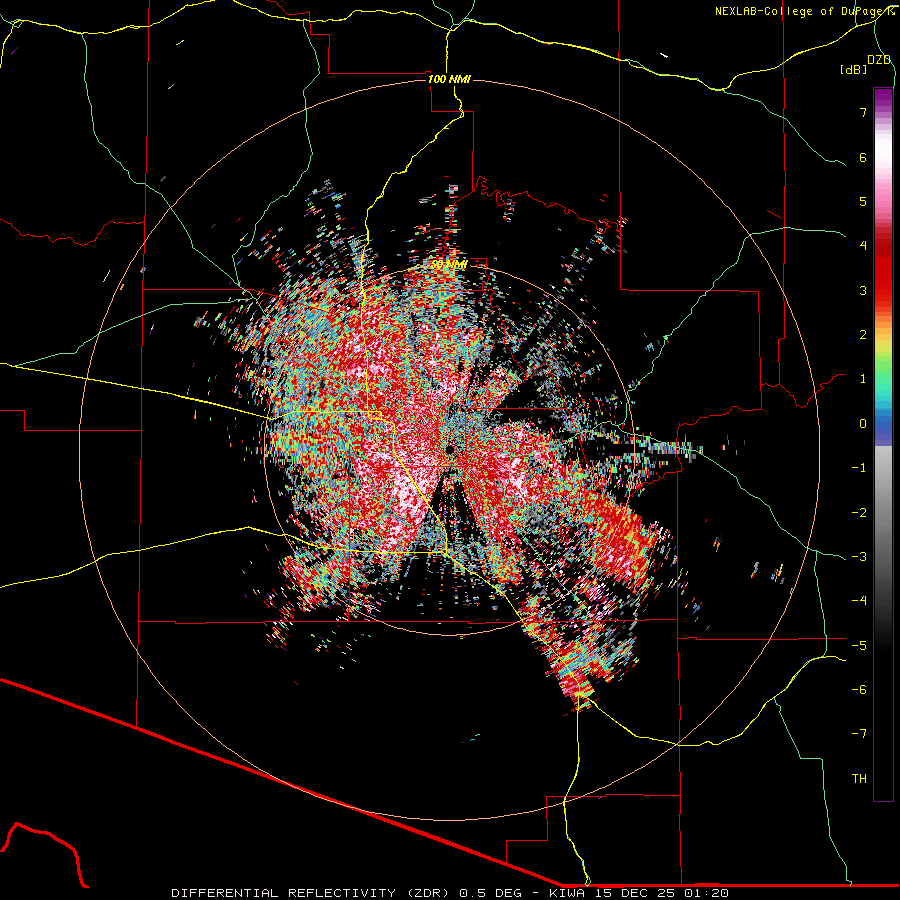Viewport: 900px width, 900px height.
Task: Click the KIWA station identifier
Action: [567, 893]
